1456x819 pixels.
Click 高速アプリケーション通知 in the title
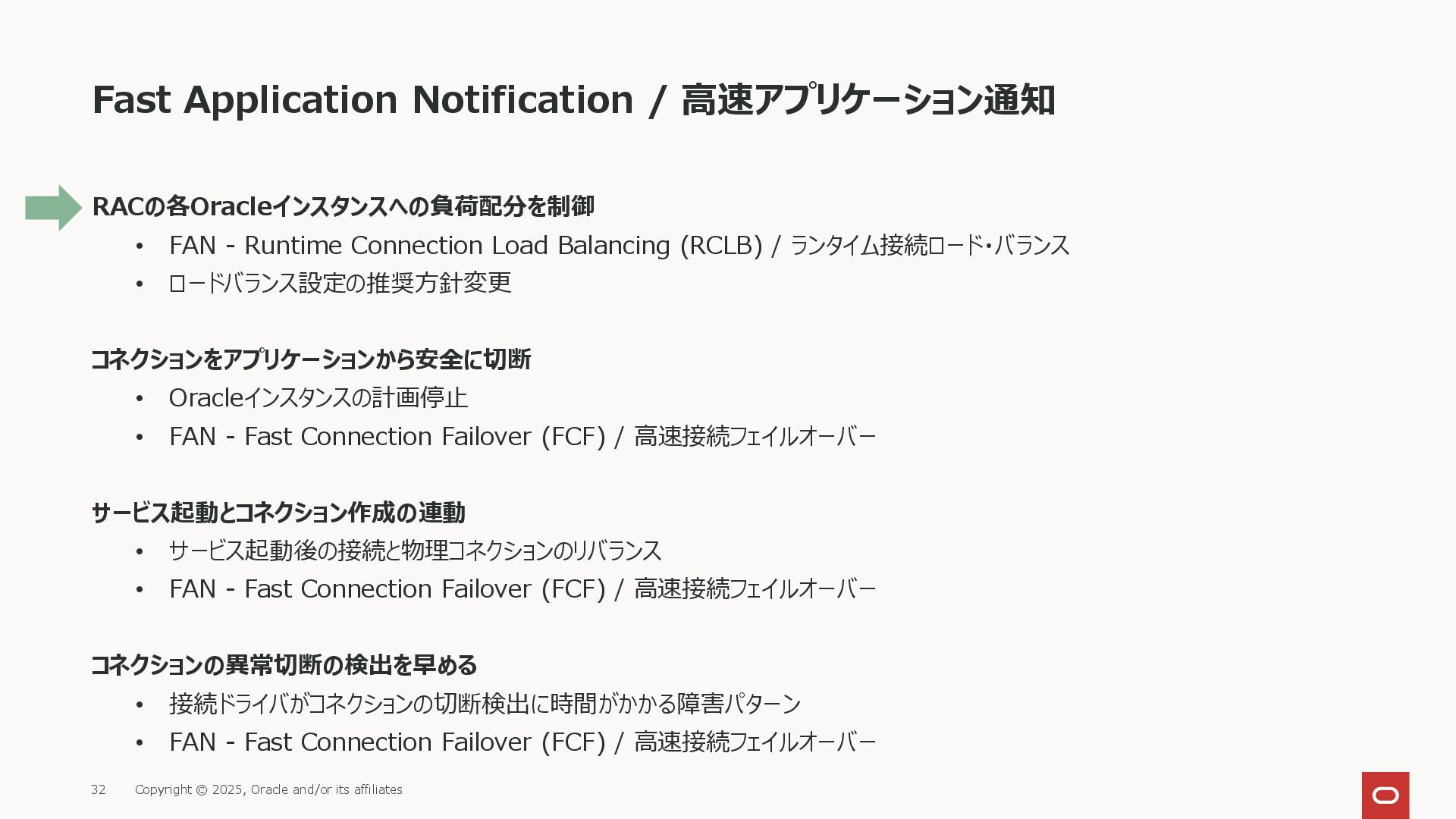tap(868, 100)
